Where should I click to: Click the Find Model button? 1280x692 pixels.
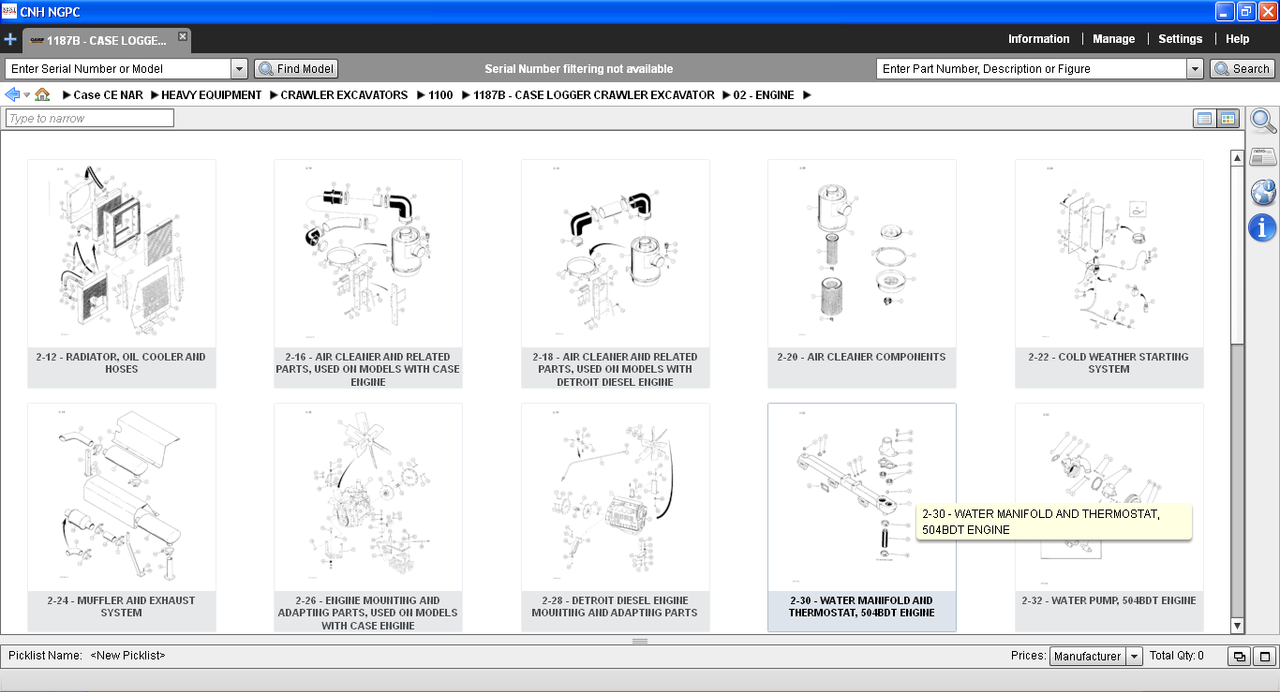pos(296,69)
